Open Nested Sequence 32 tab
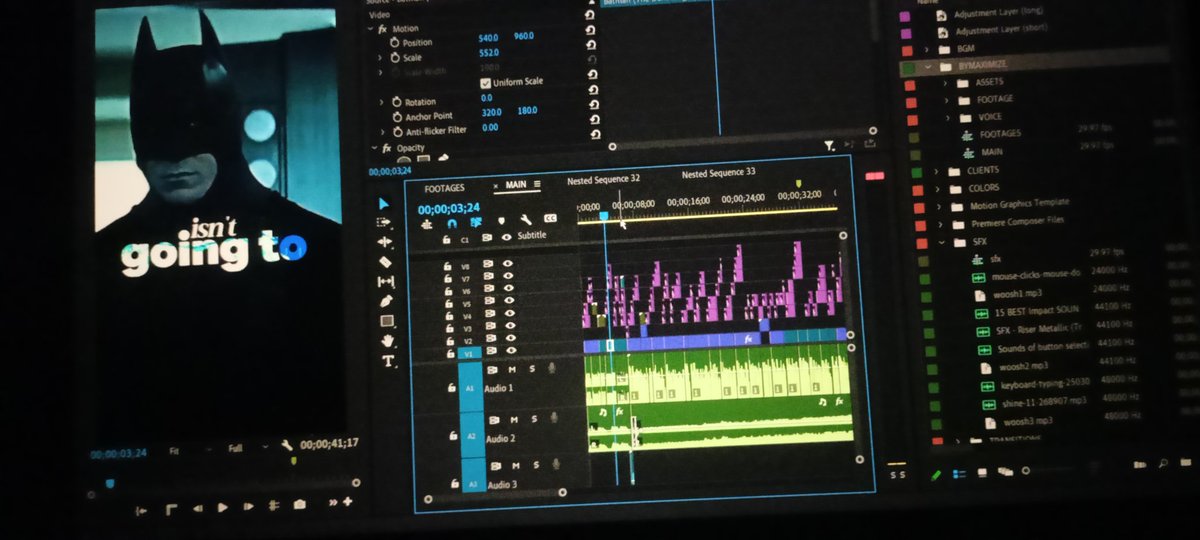 tap(604, 179)
